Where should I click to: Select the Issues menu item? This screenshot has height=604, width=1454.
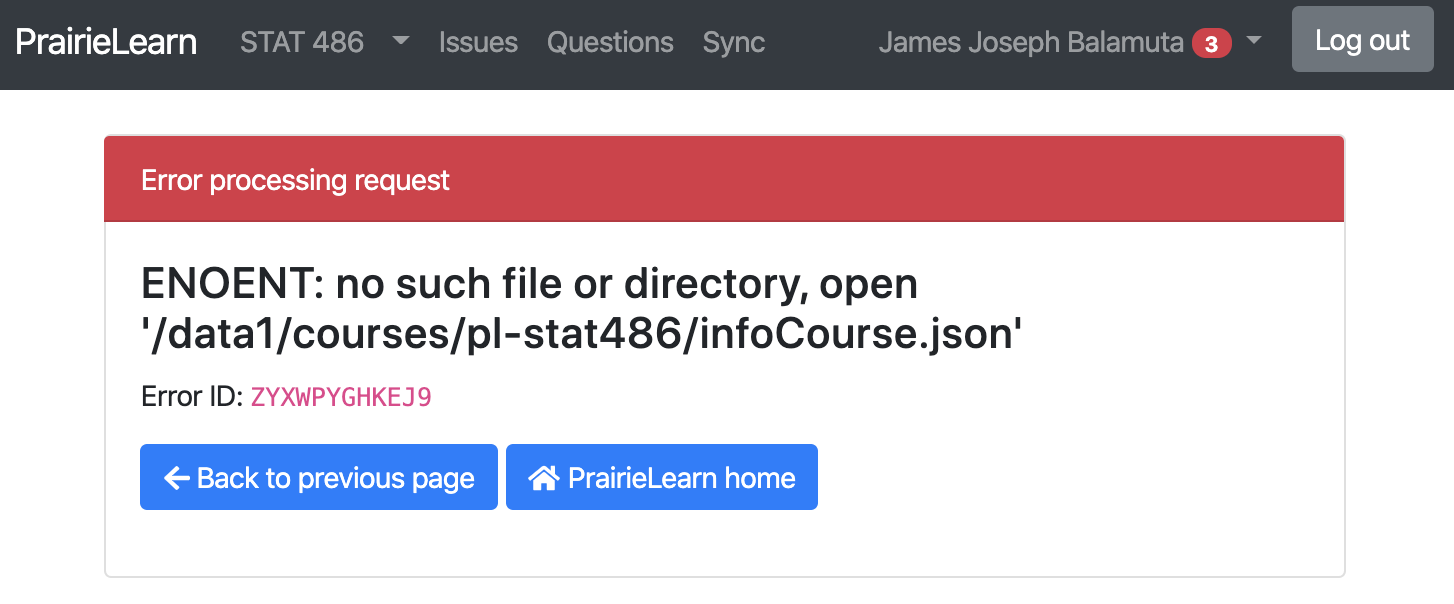[478, 43]
